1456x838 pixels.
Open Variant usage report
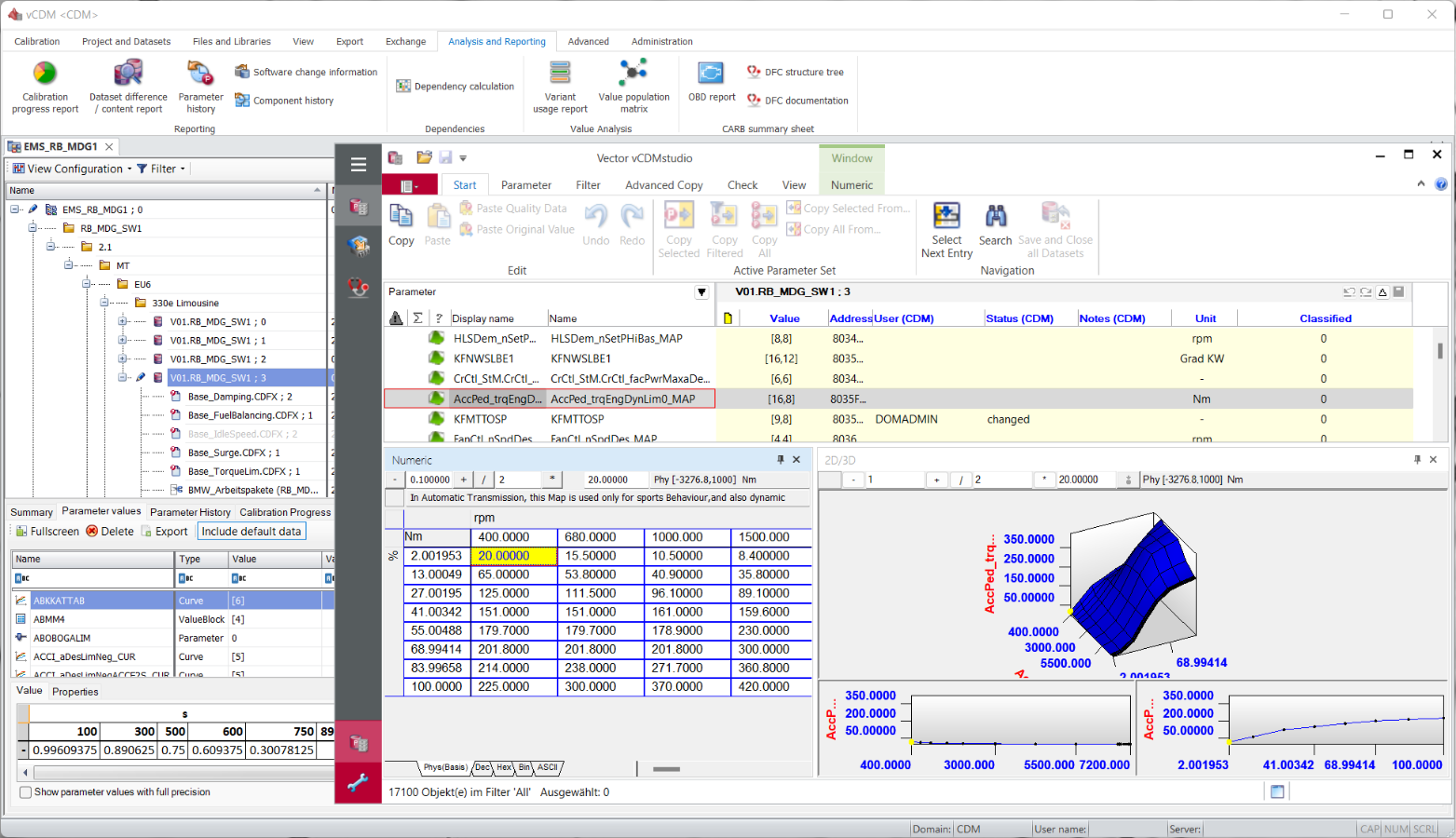click(560, 87)
